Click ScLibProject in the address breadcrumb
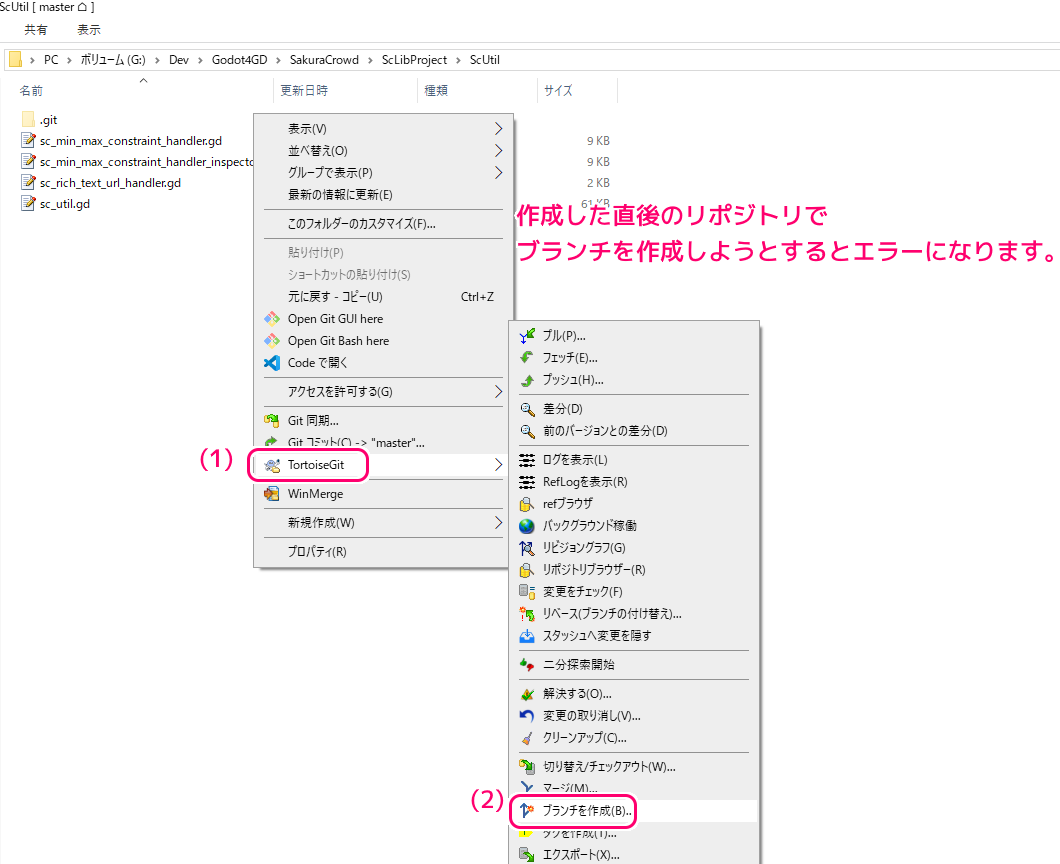 click(x=417, y=60)
